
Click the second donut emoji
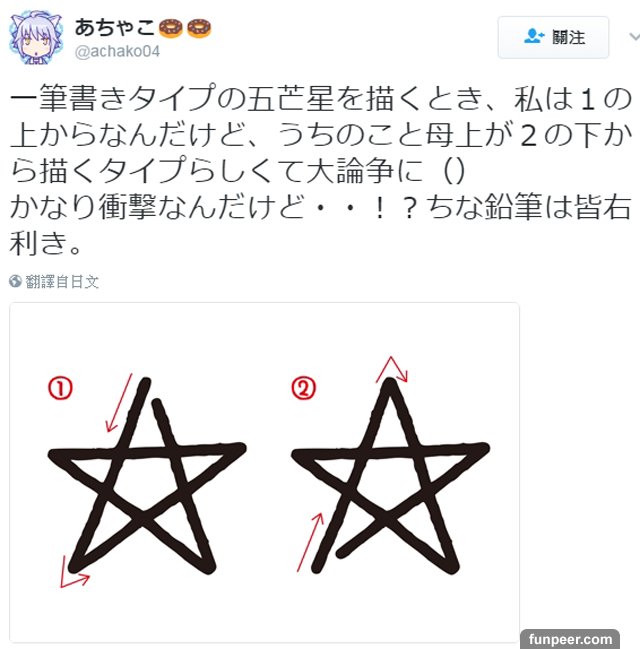coord(199,28)
